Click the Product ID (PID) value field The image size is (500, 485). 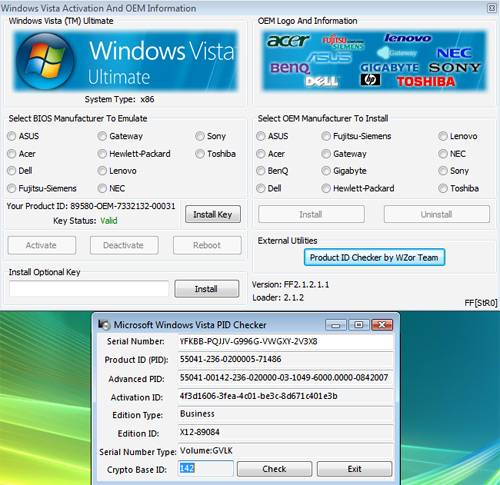pyautogui.click(x=285, y=359)
